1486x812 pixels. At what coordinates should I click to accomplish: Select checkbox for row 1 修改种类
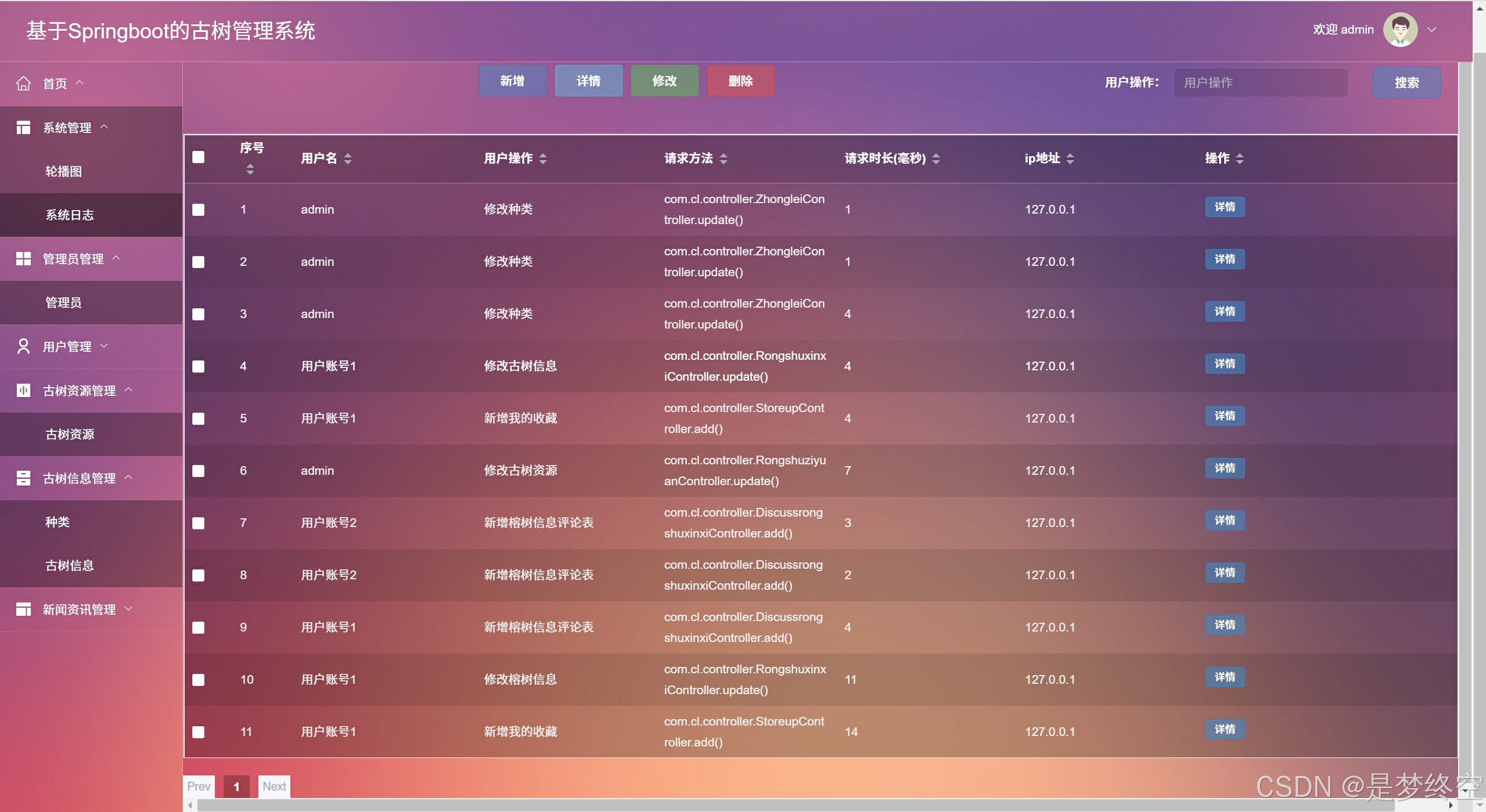(199, 210)
